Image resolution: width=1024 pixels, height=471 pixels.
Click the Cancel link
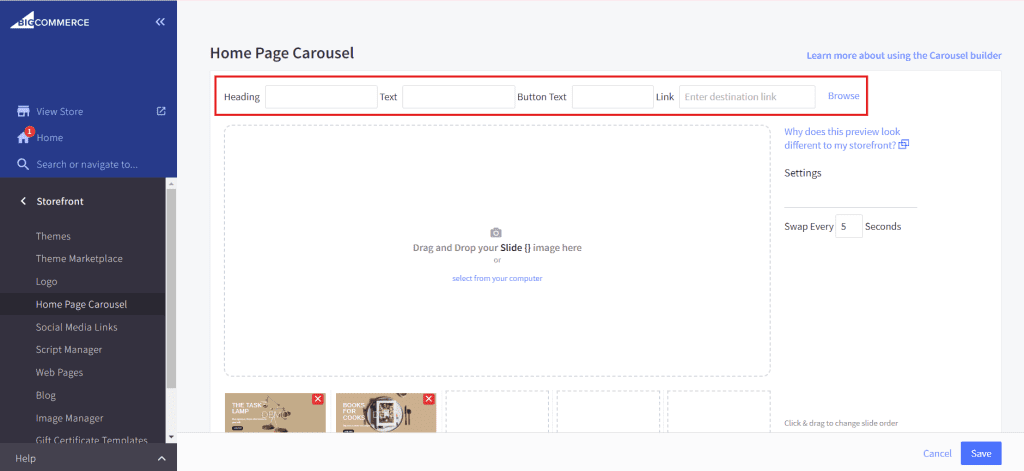pyautogui.click(x=937, y=453)
